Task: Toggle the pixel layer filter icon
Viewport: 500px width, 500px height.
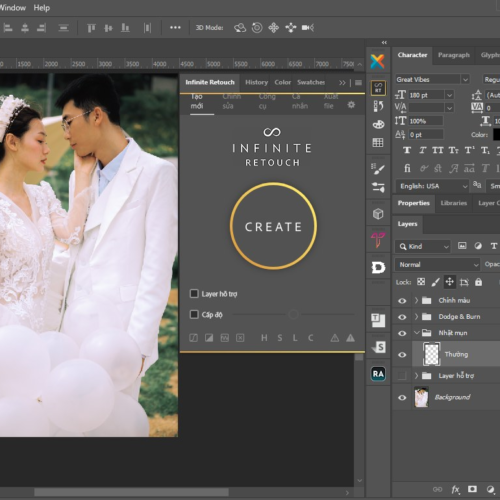Action: [x=462, y=246]
